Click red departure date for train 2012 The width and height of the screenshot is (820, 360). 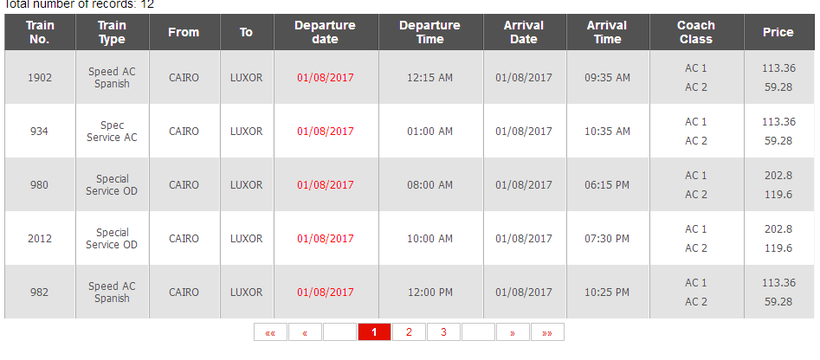click(x=325, y=239)
